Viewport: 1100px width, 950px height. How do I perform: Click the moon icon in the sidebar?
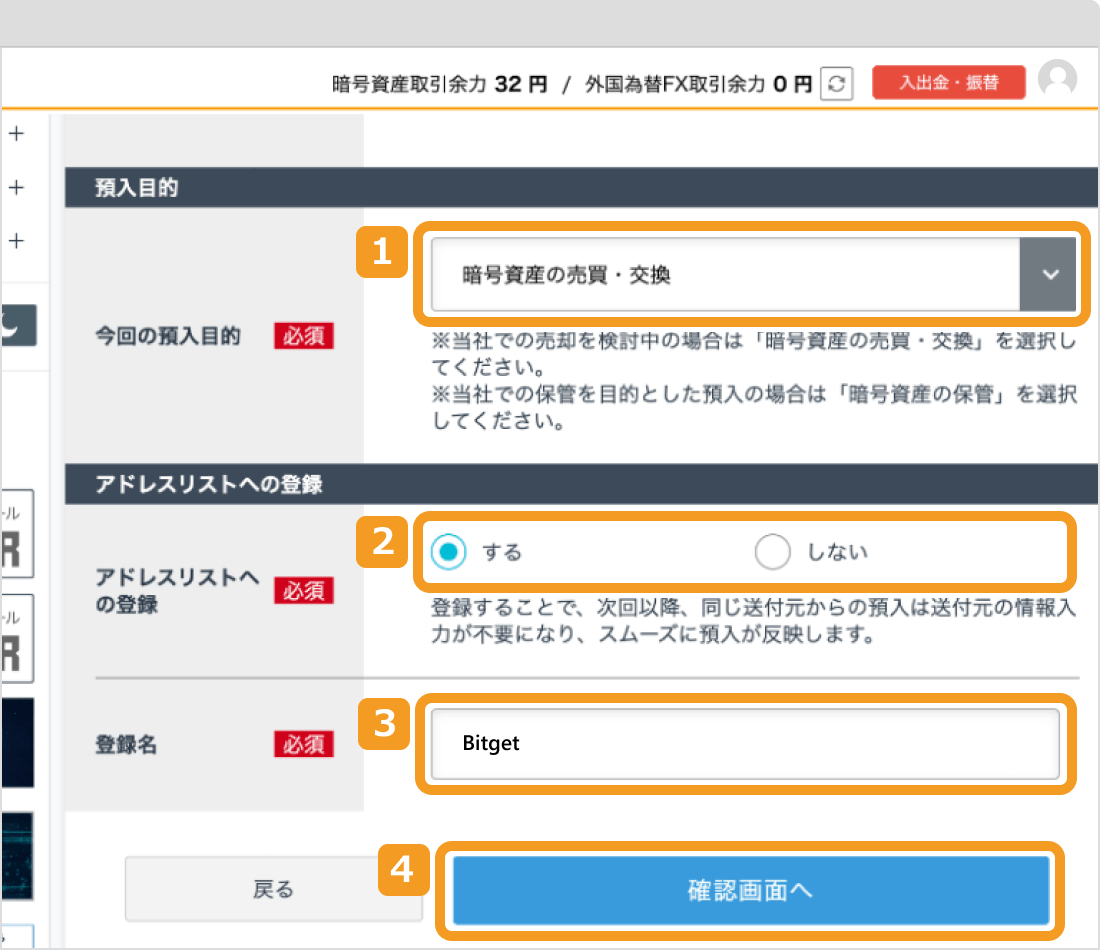(x=18, y=325)
